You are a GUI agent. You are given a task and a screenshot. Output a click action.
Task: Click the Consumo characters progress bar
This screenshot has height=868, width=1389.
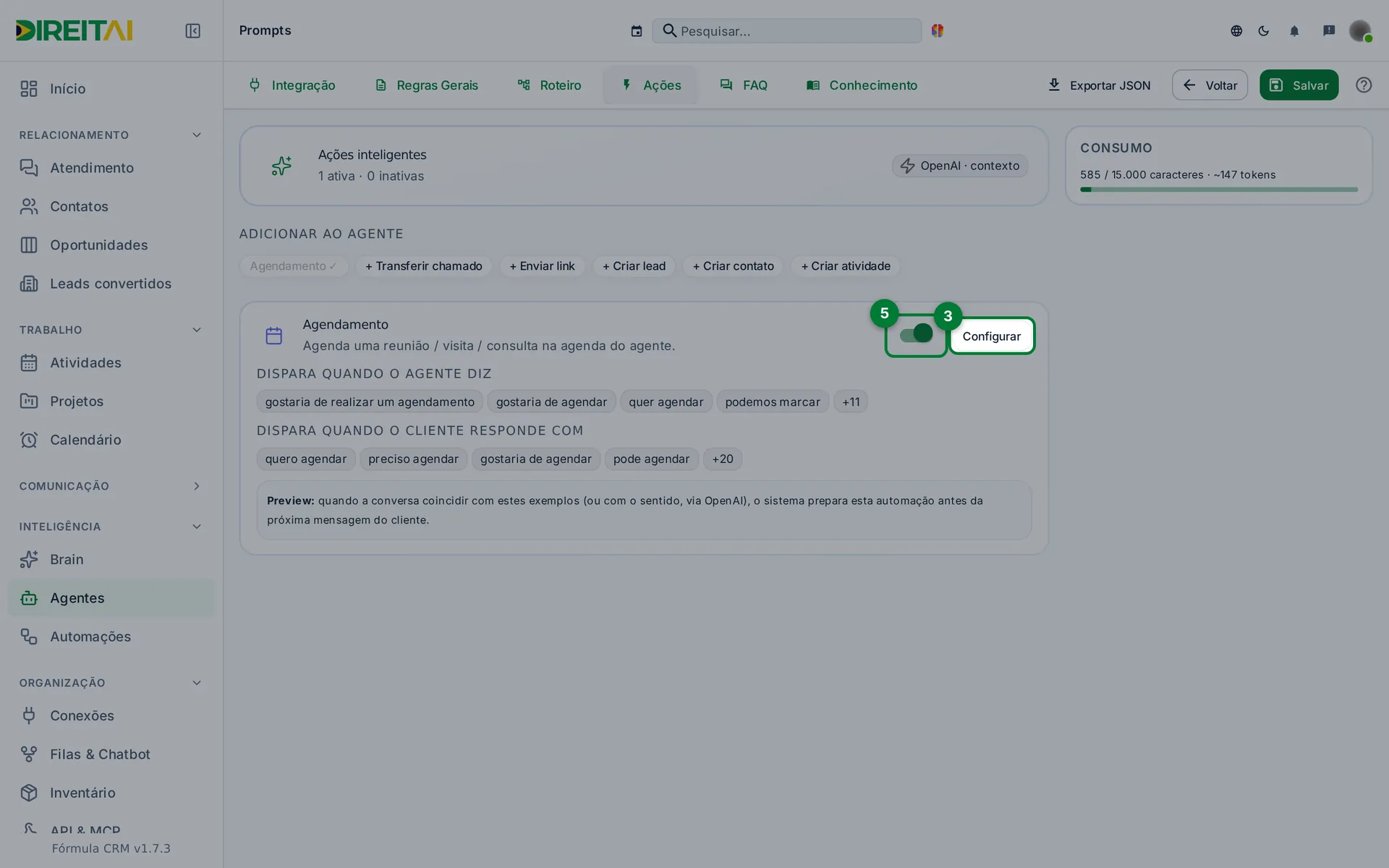click(x=1219, y=190)
